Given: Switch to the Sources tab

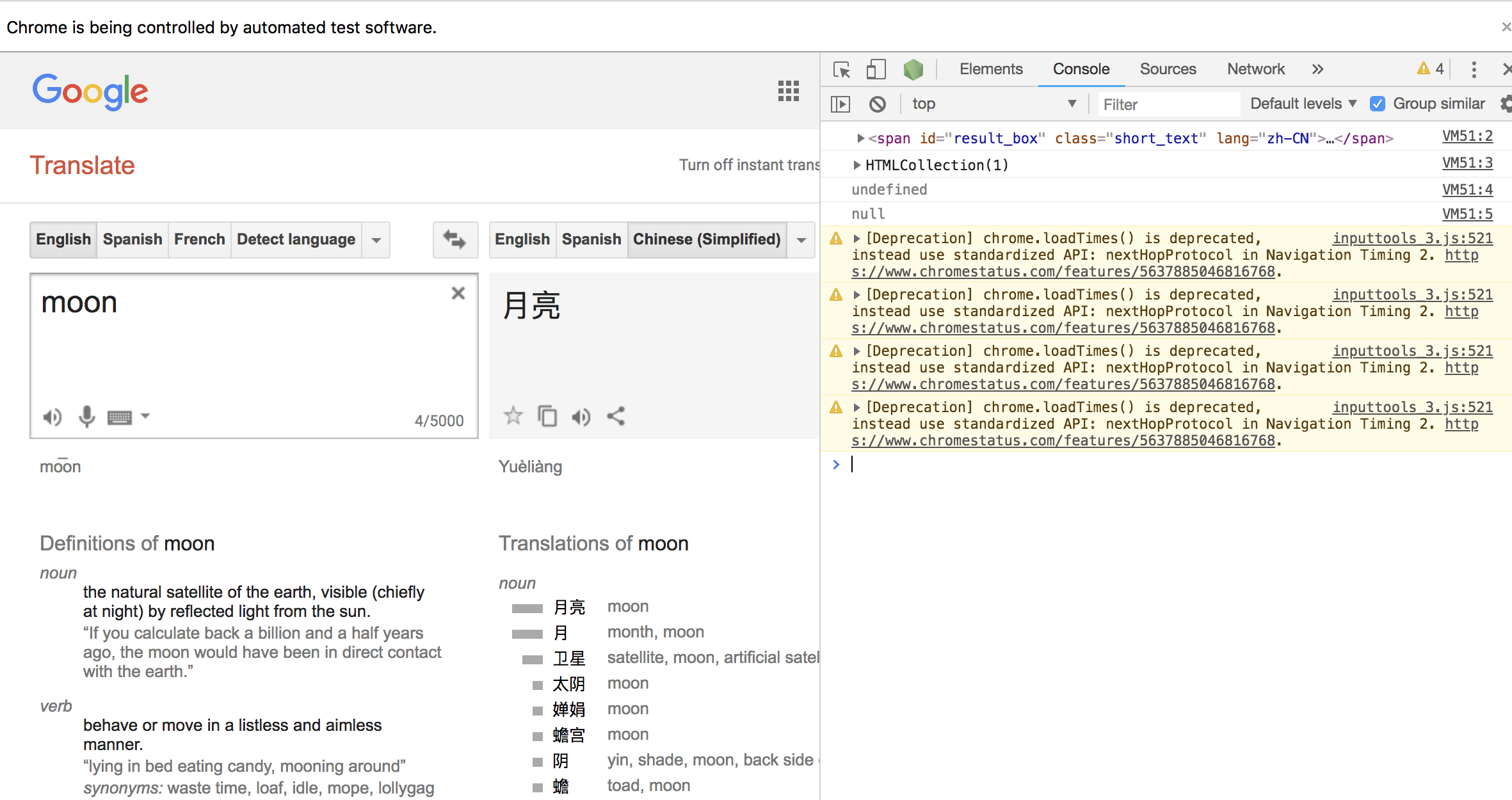Looking at the screenshot, I should [x=1168, y=69].
